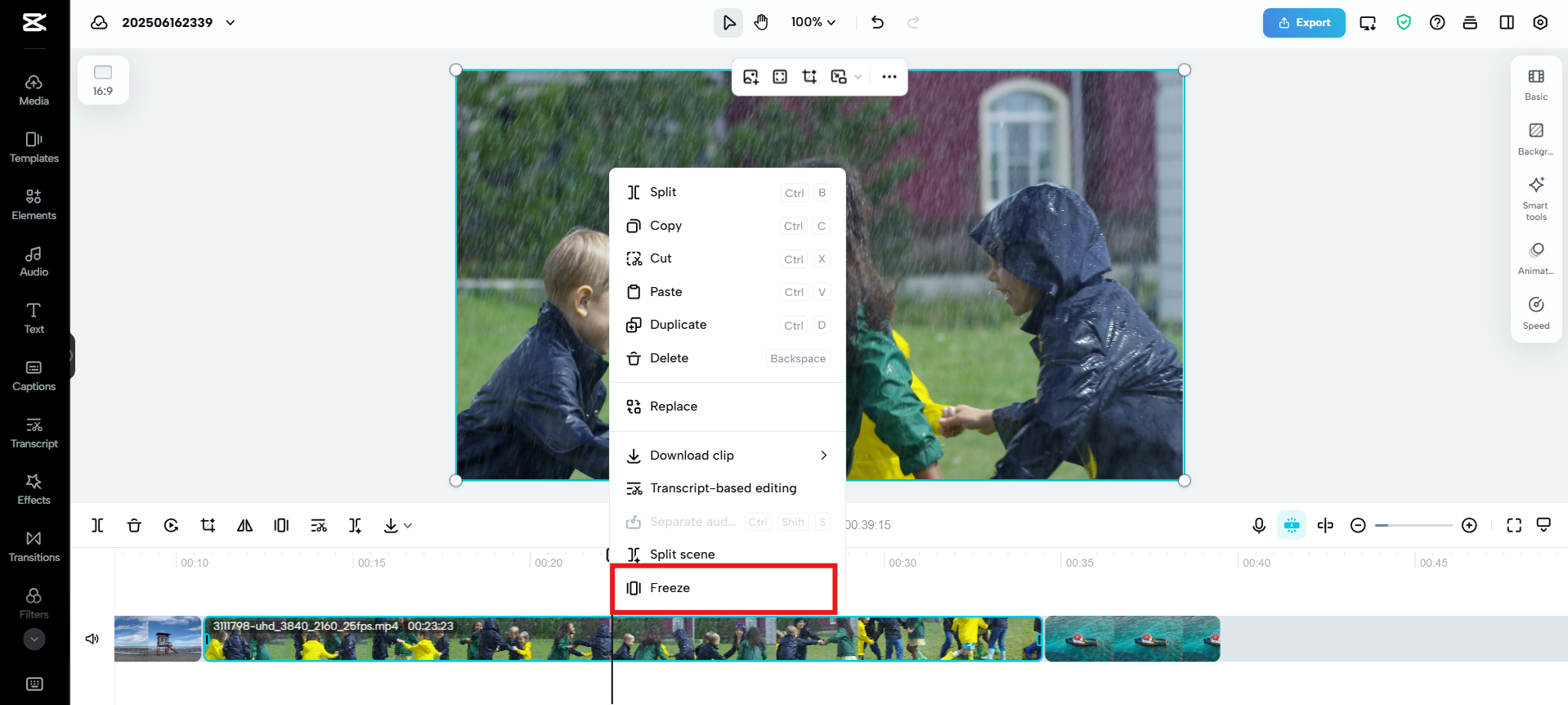Screen dimensions: 1568x705
Task: Choose Replace from the context menu
Action: 728,406
